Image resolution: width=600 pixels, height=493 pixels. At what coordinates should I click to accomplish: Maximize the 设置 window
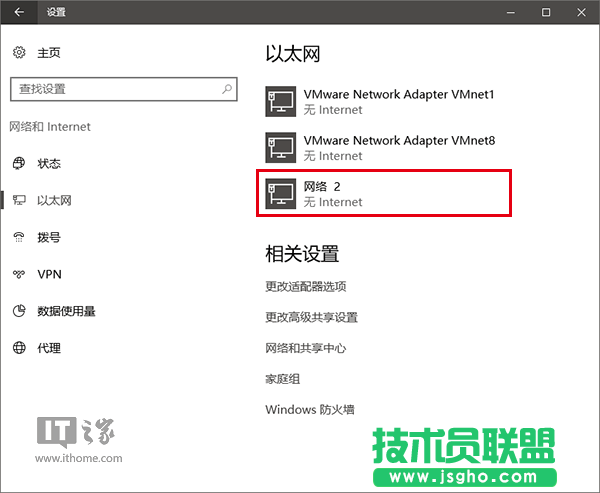[x=546, y=12]
